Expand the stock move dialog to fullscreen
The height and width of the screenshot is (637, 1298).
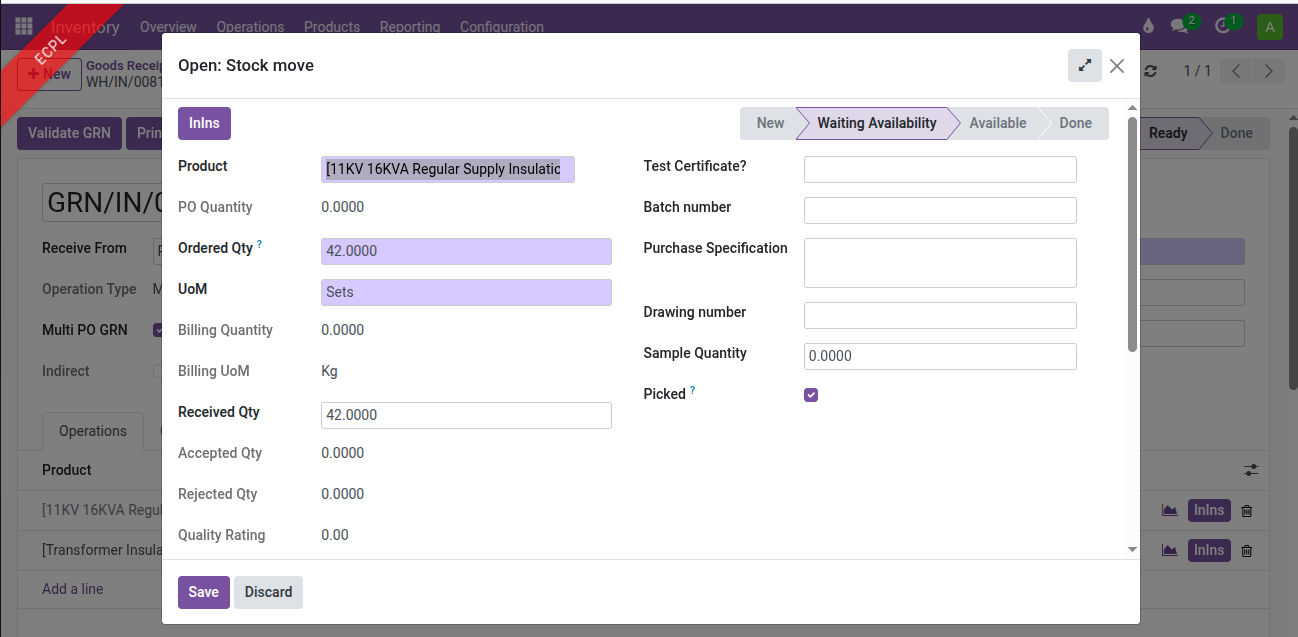pos(1084,66)
